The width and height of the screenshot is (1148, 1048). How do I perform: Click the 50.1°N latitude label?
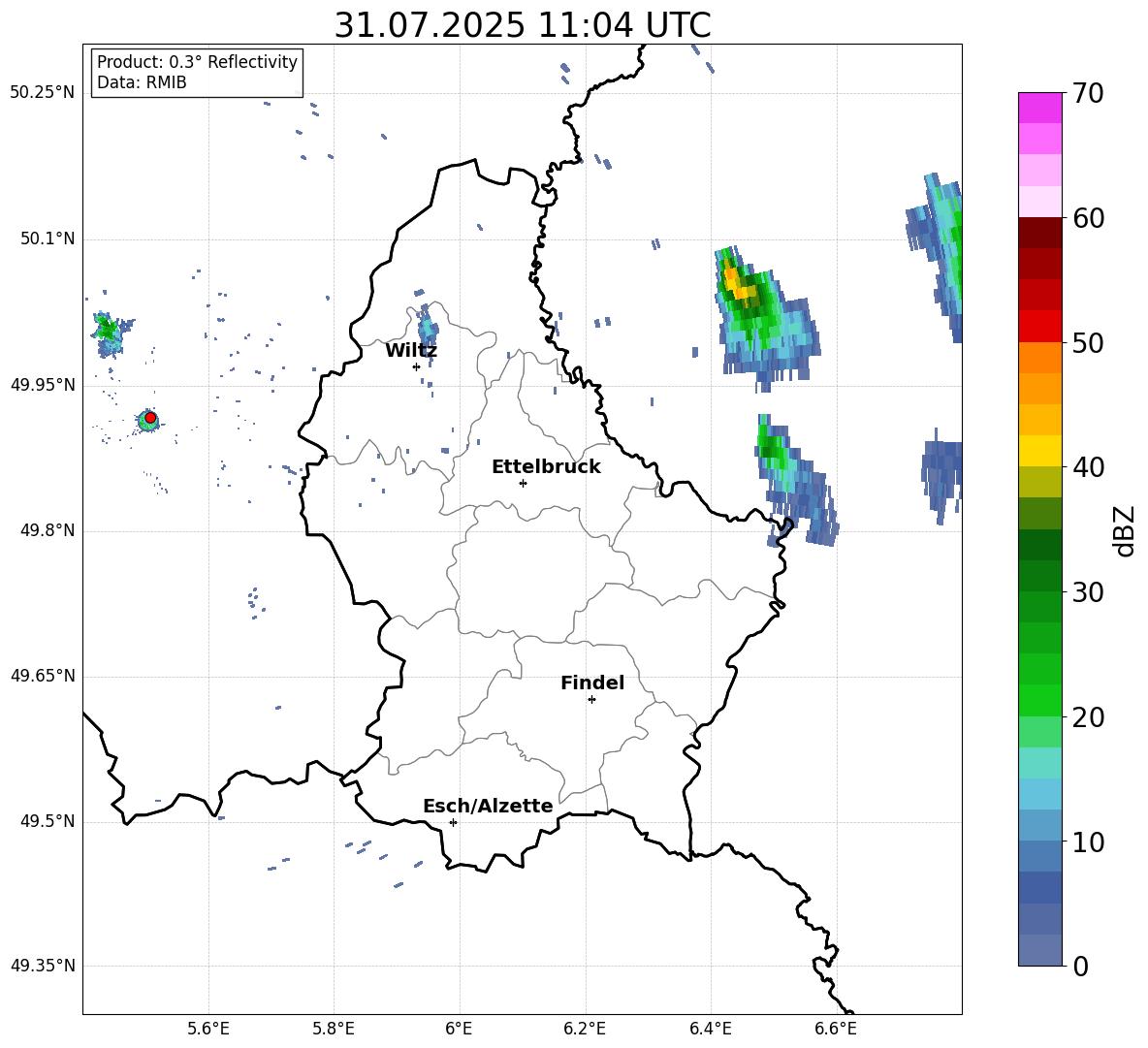point(48,239)
